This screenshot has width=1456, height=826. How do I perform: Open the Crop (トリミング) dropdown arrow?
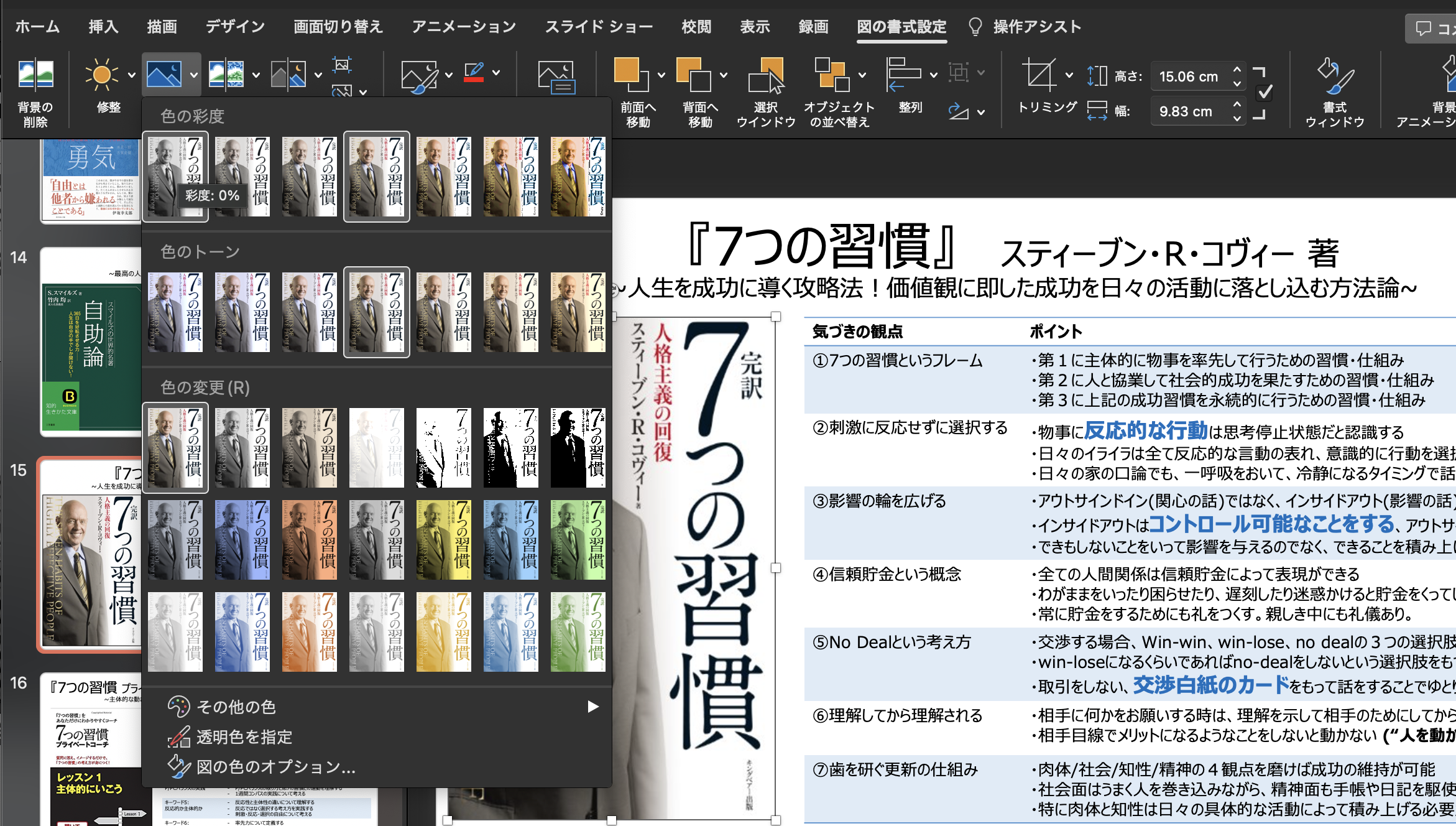point(1069,75)
